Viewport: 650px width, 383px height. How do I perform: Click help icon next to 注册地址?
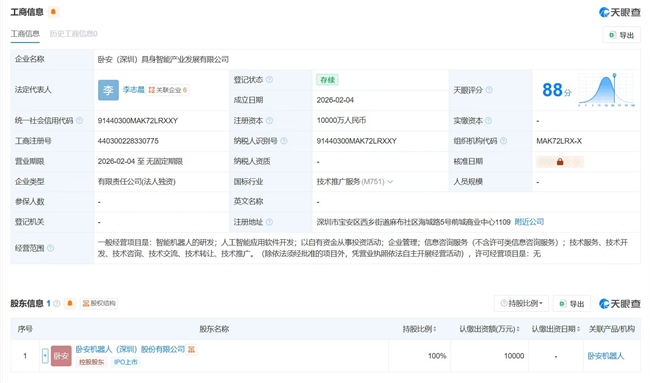[269, 222]
